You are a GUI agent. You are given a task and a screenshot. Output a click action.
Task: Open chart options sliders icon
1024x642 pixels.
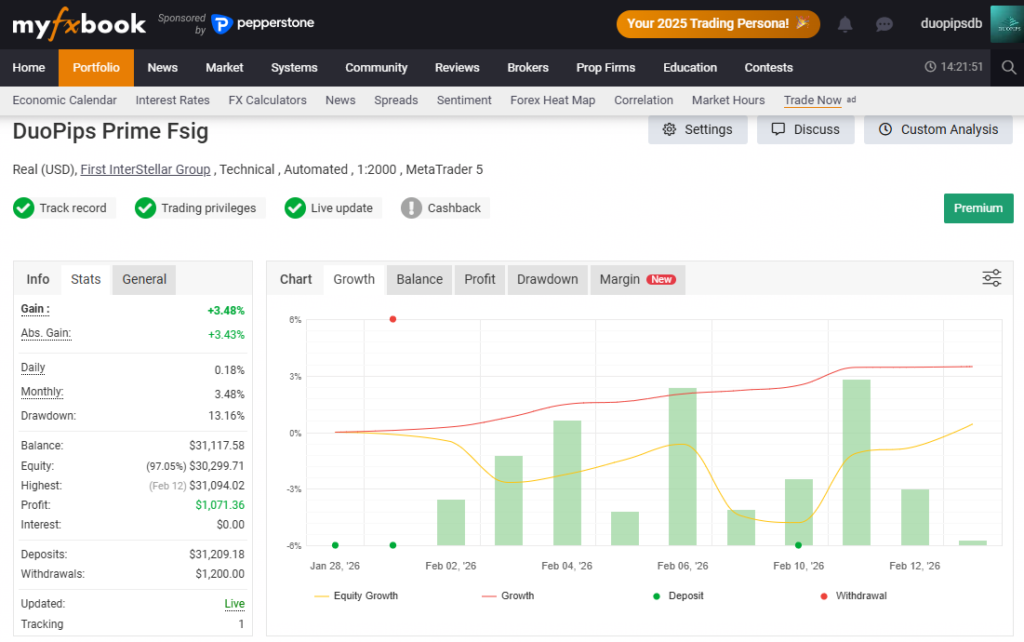(x=991, y=278)
